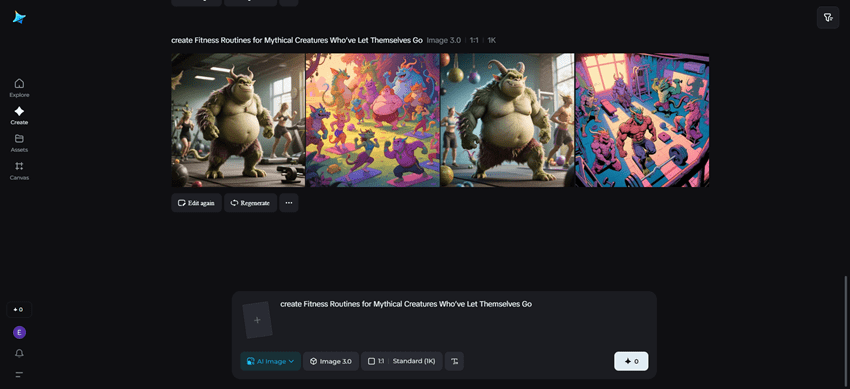Click the Image 3.0 label beside the title

coord(443,40)
